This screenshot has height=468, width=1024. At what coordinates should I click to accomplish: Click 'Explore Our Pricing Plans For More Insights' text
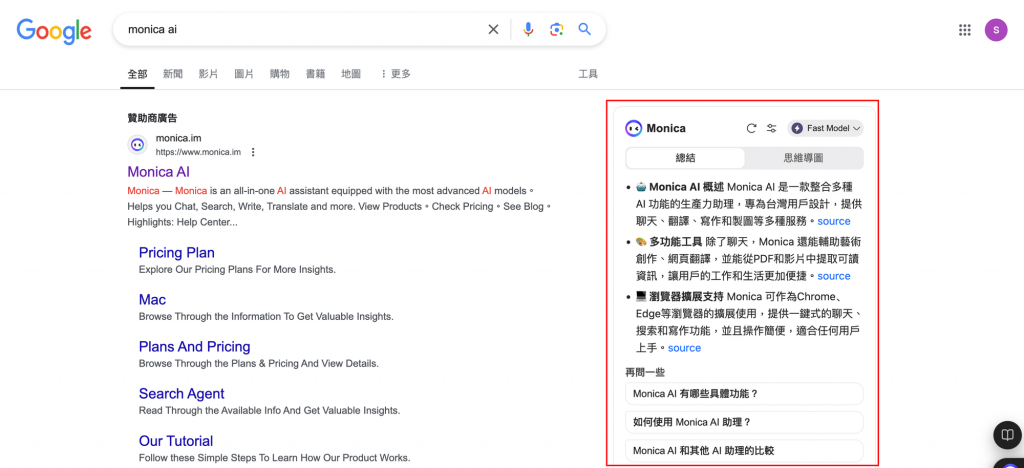click(x=236, y=269)
